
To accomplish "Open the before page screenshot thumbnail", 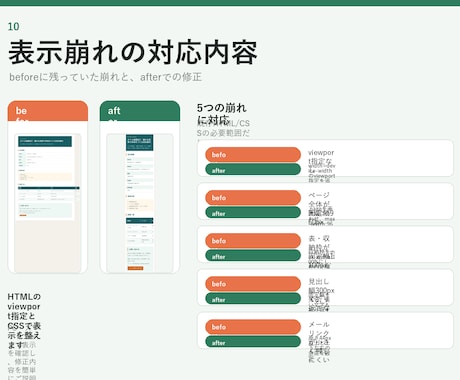I will pyautogui.click(x=48, y=203).
